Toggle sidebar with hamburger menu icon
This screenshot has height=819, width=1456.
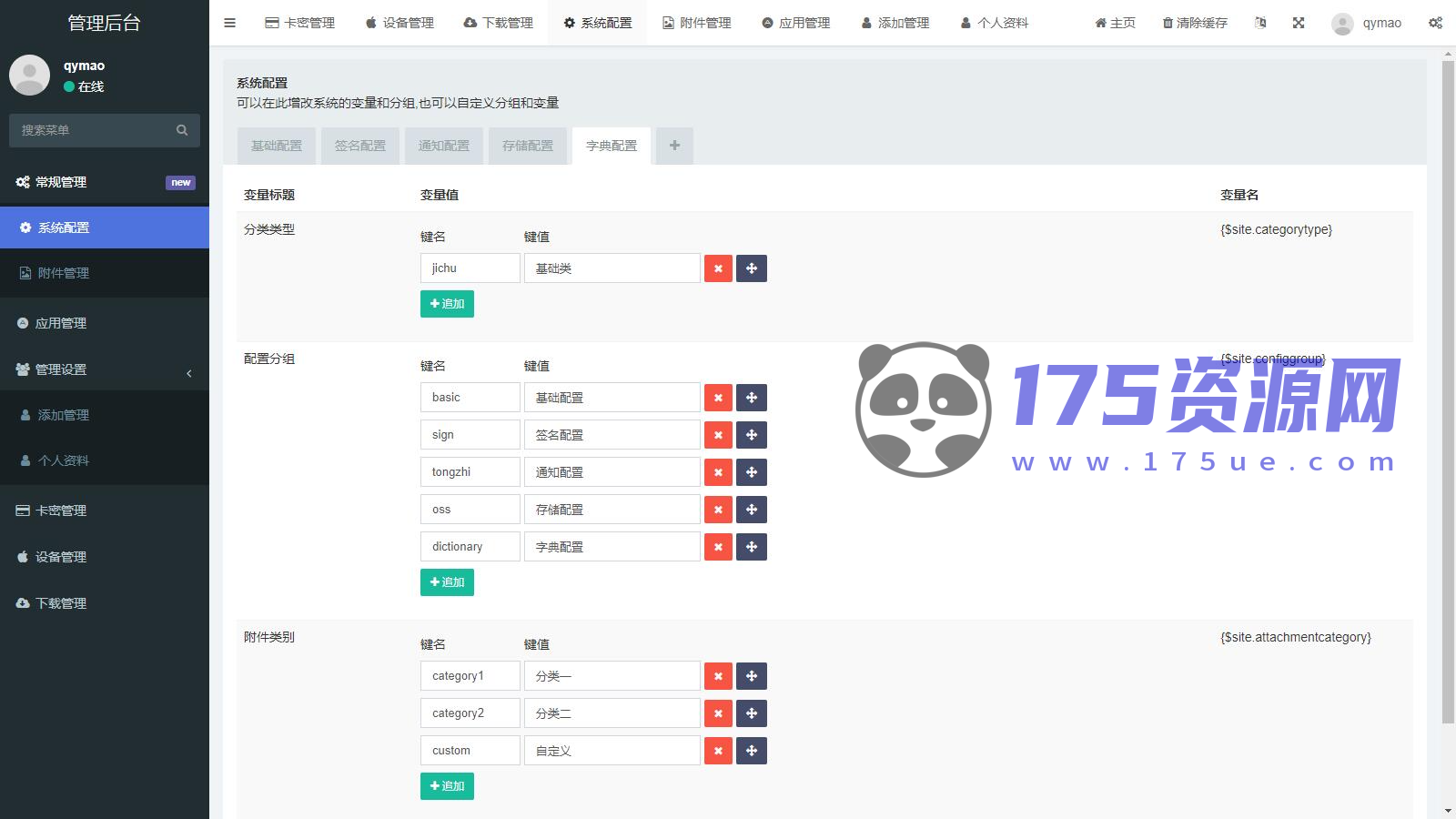[x=229, y=23]
